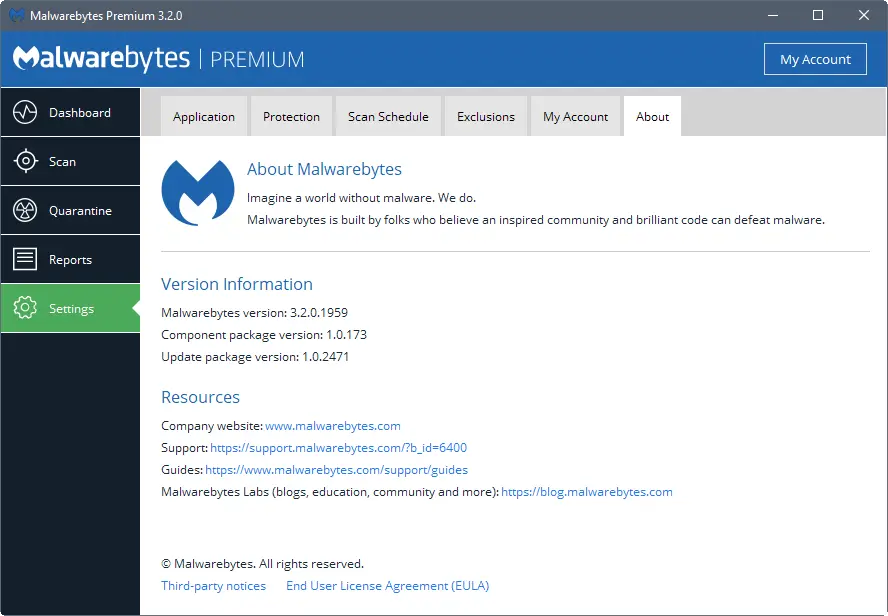888x616 pixels.
Task: Switch to the Protection tab
Action: [x=291, y=117]
